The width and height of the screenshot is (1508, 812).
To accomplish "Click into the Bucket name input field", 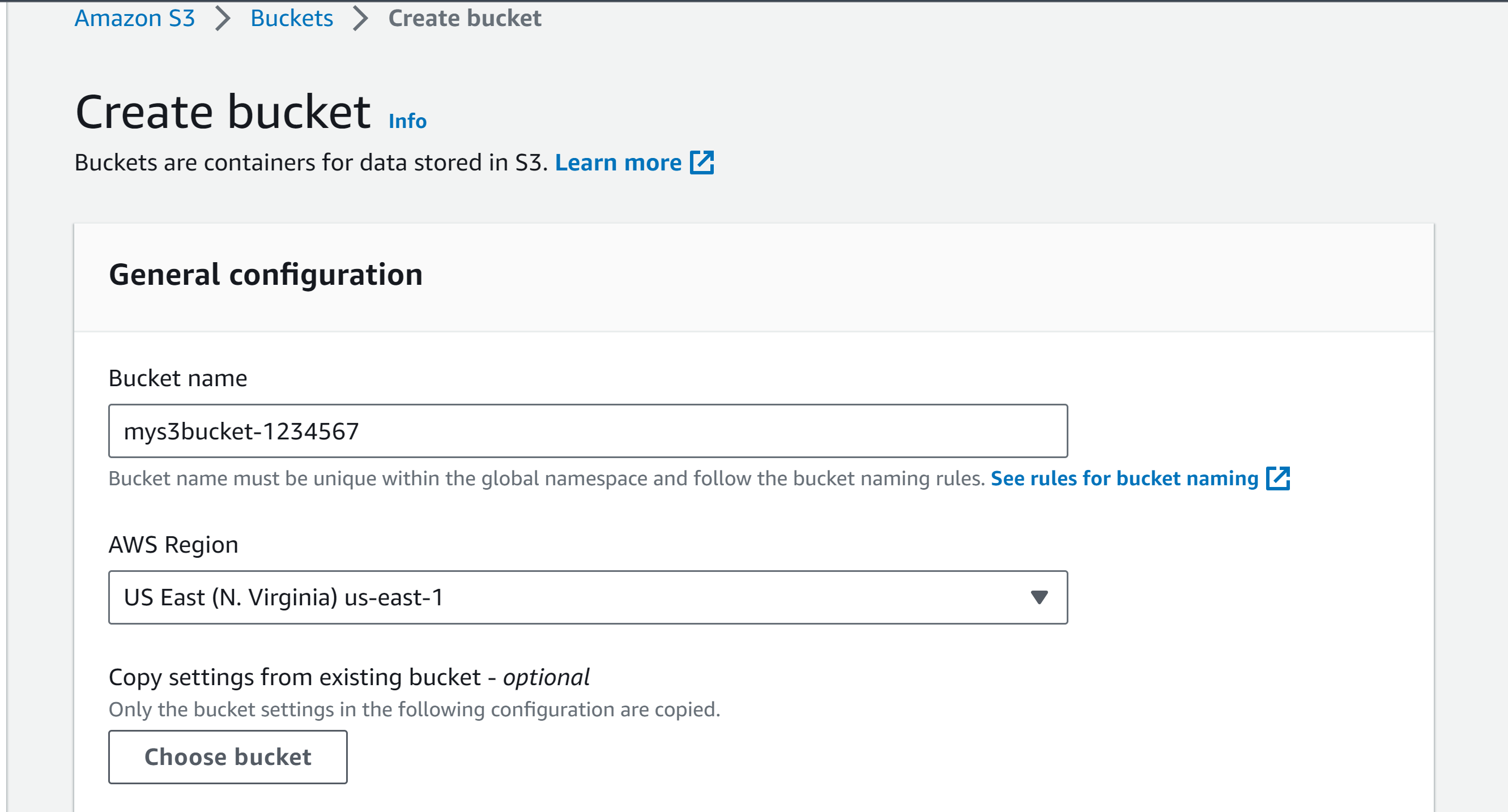I will point(588,431).
